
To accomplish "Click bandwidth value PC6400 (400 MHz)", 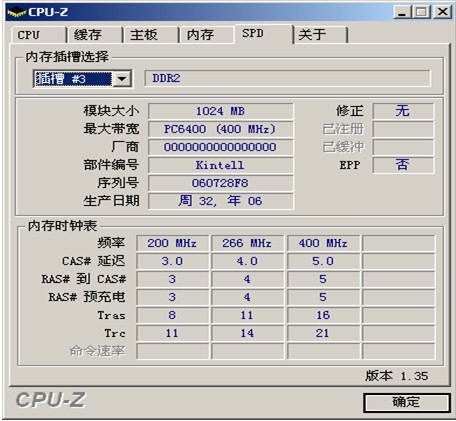I will [221, 129].
